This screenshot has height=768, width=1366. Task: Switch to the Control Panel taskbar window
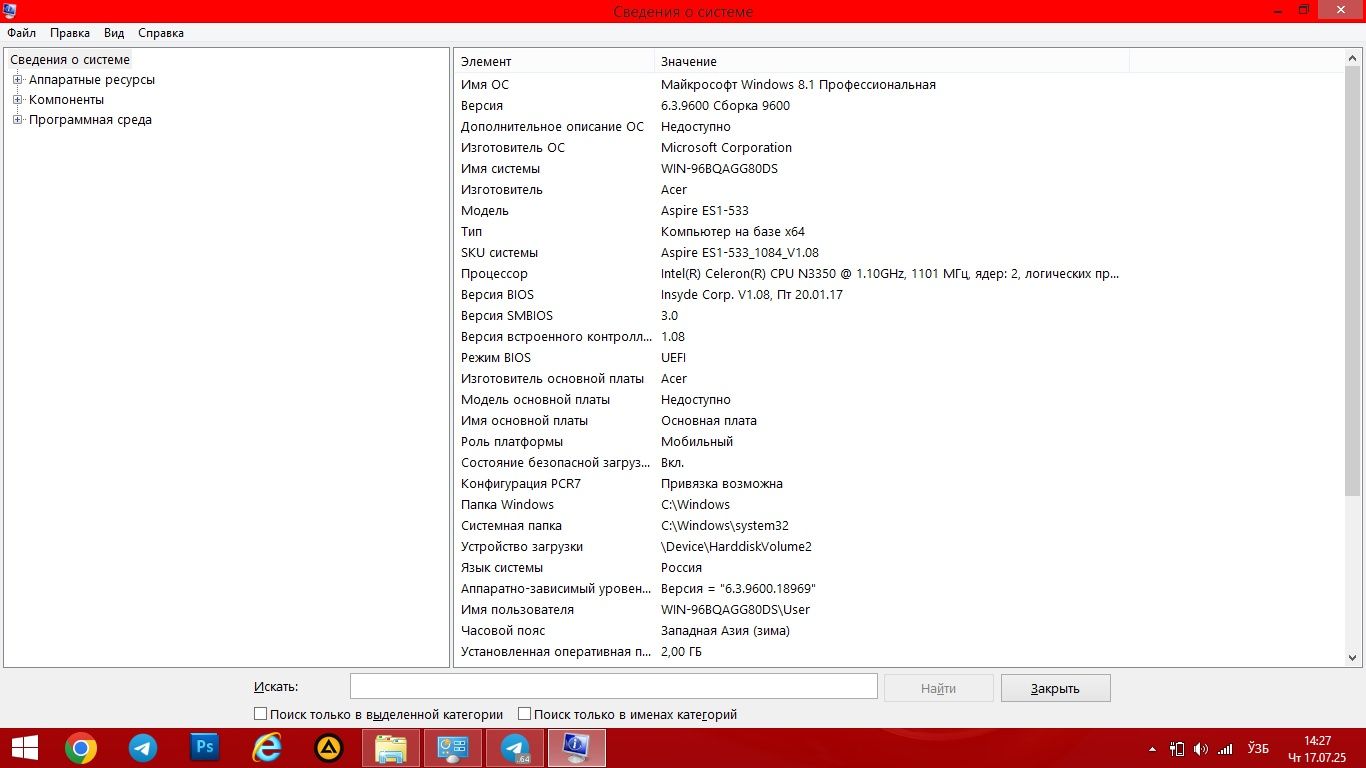[x=453, y=747]
